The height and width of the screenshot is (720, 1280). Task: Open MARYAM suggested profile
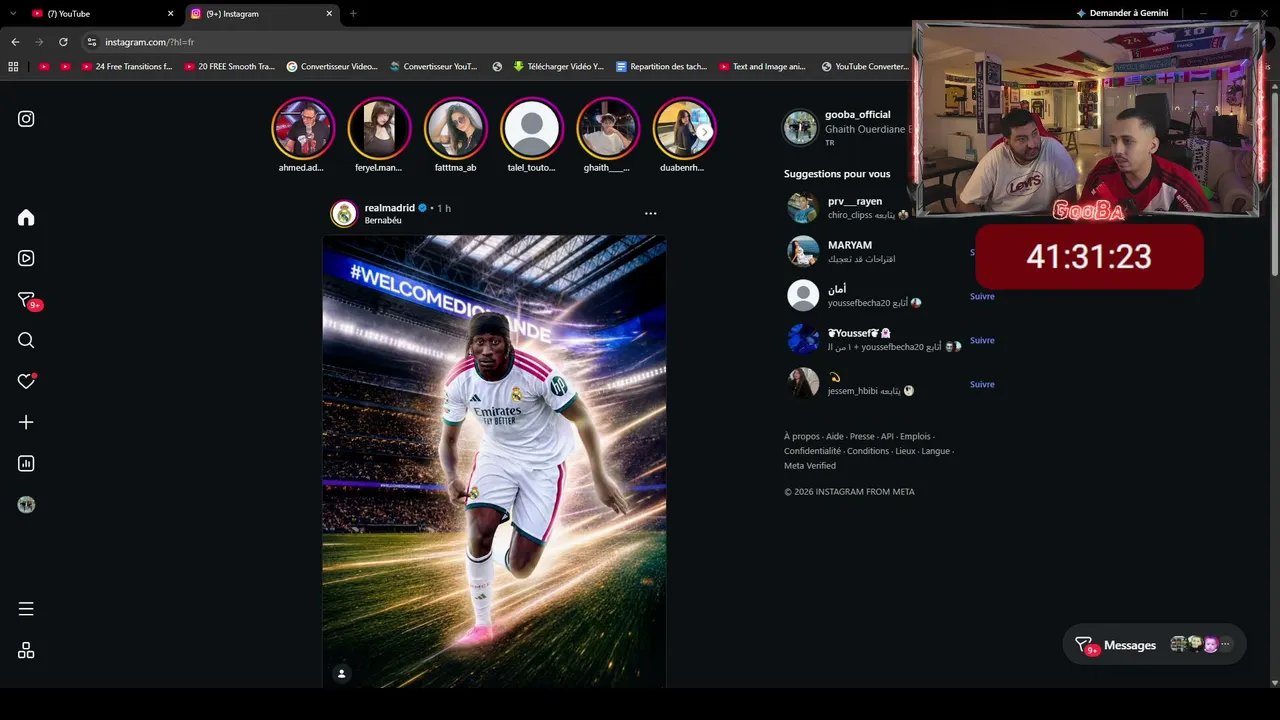coord(850,245)
